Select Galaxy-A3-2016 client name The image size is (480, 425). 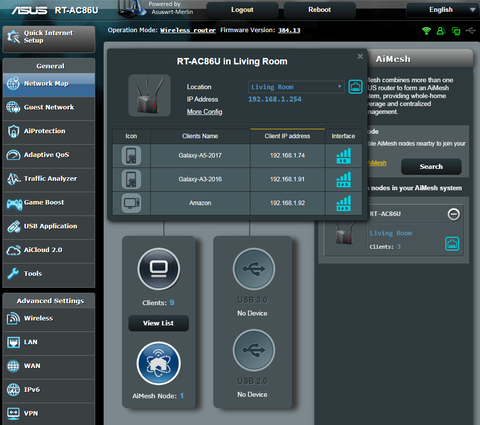(200, 179)
